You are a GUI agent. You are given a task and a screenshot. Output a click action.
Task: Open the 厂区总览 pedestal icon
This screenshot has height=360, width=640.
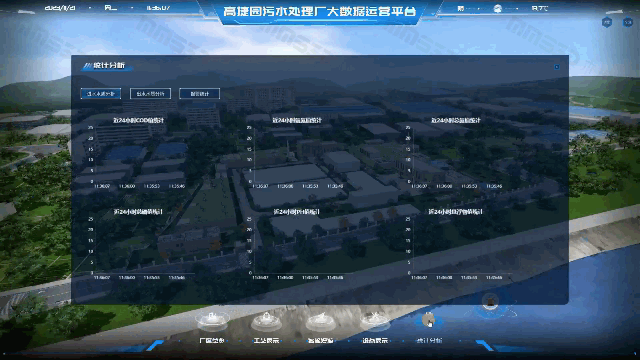pyautogui.click(x=212, y=320)
